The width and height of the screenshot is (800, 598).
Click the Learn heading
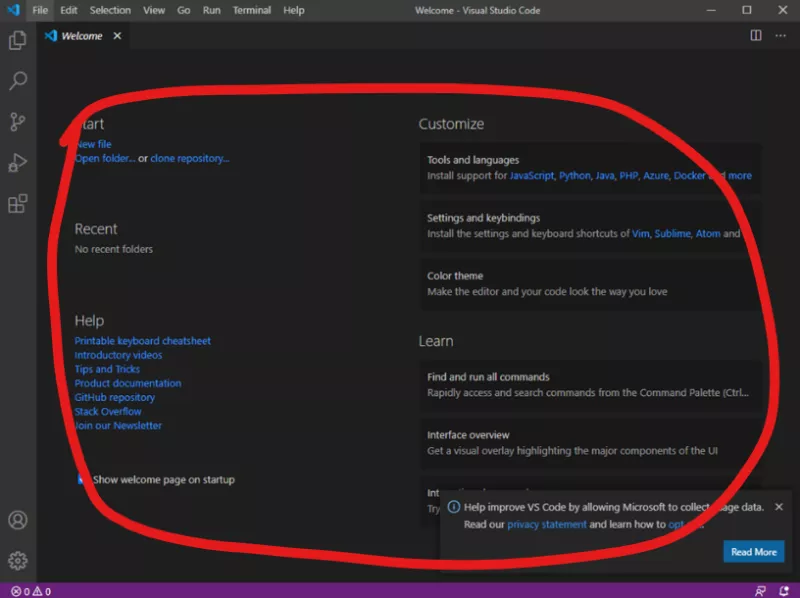(436, 341)
